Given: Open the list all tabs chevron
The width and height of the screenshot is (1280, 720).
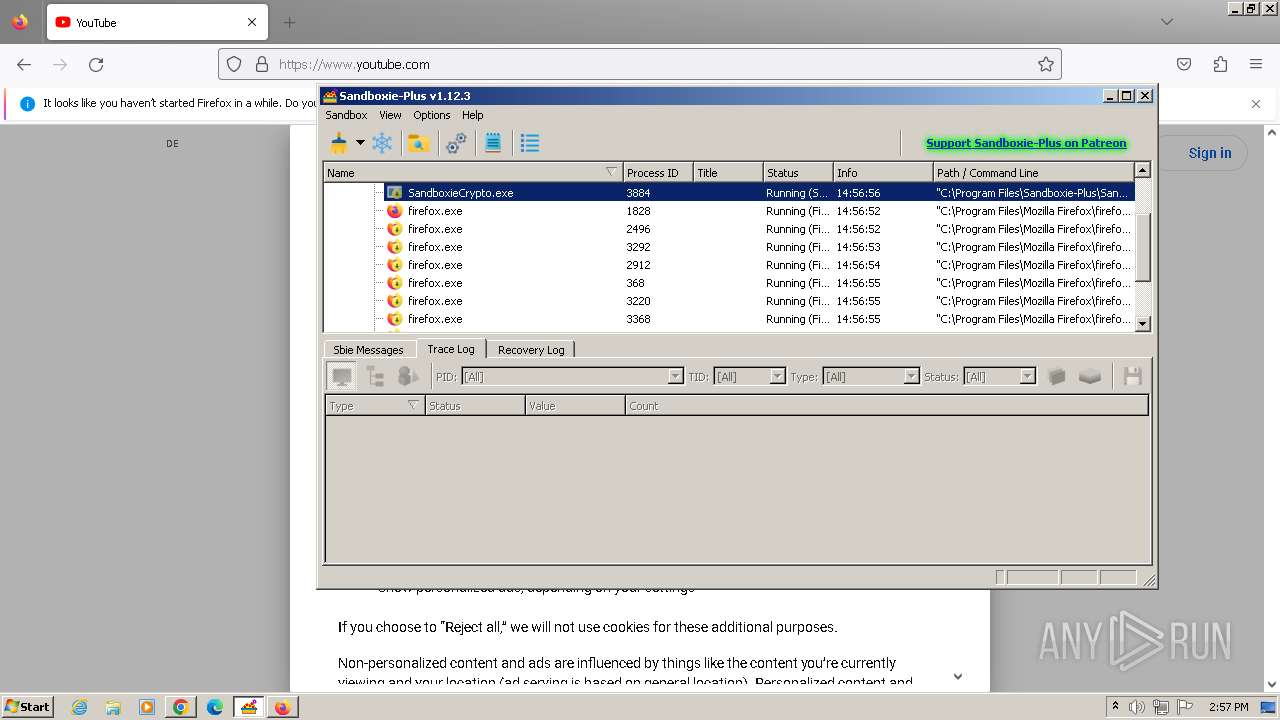Looking at the screenshot, I should point(1167,22).
